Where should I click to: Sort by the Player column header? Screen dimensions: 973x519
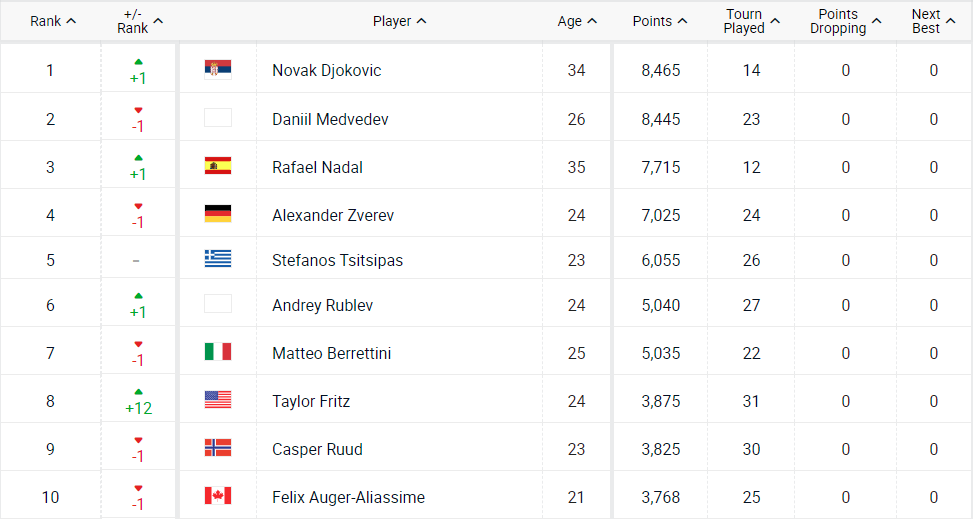click(x=399, y=21)
